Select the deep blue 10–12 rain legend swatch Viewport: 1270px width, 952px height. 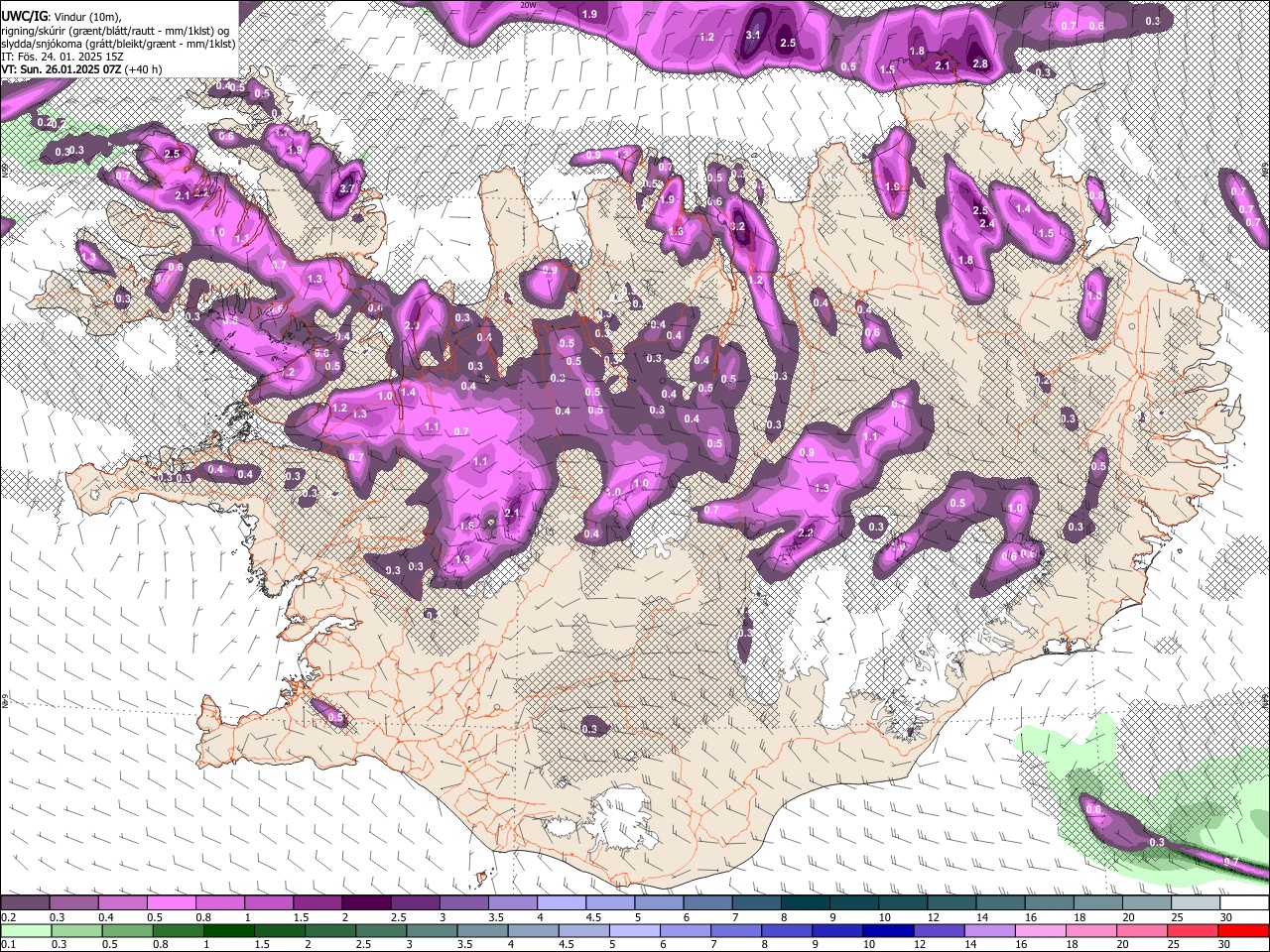pos(887,930)
